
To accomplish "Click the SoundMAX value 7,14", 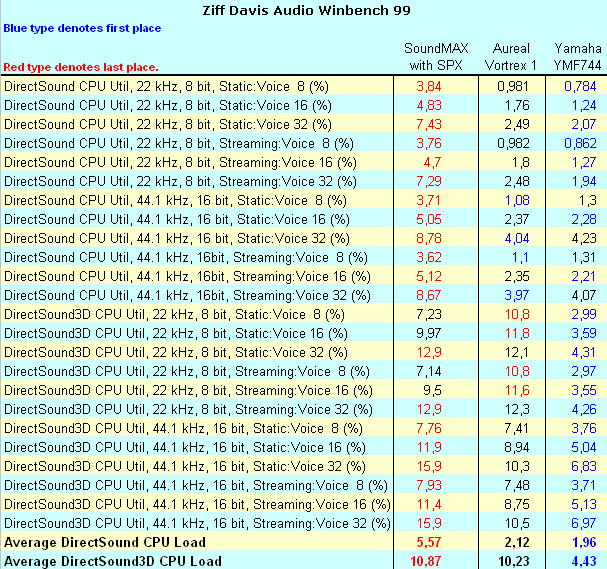I will coord(429,371).
